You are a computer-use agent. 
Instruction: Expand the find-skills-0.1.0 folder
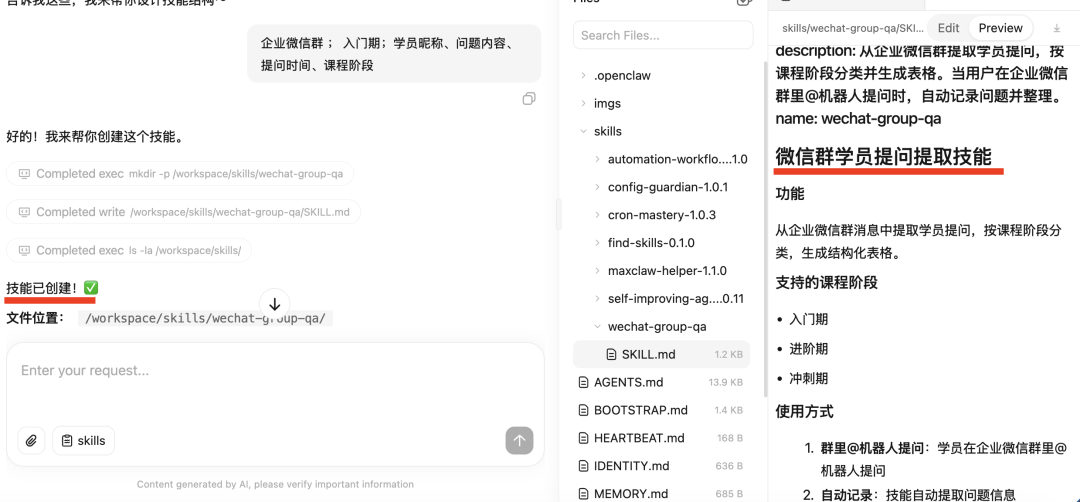[x=597, y=243]
